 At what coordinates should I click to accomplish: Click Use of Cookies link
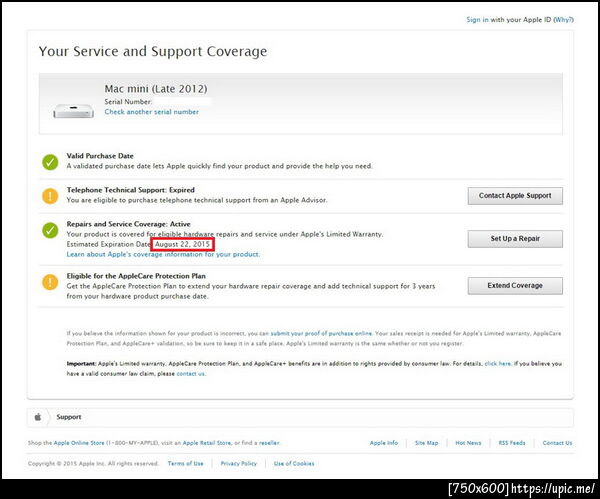[x=294, y=463]
